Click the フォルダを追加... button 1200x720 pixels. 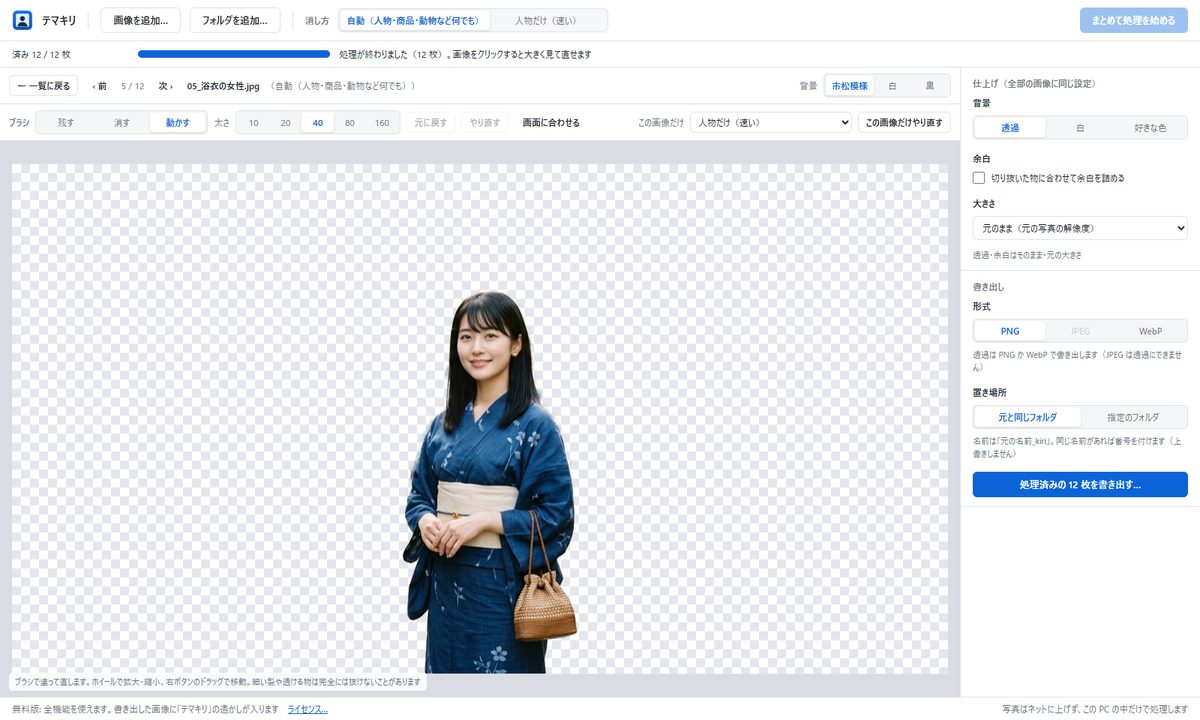[x=235, y=20]
